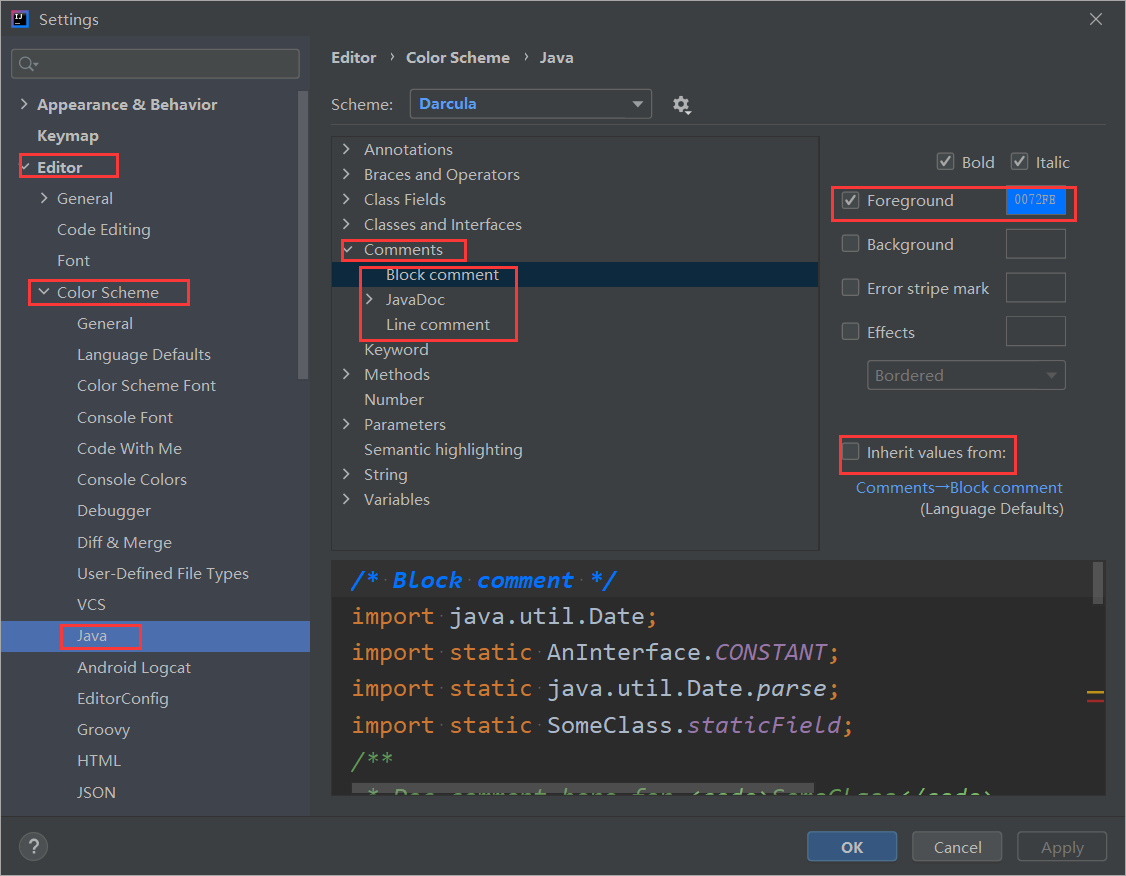Select Language Defaults color scheme page
Screen dimensions: 1126x876
tap(144, 355)
